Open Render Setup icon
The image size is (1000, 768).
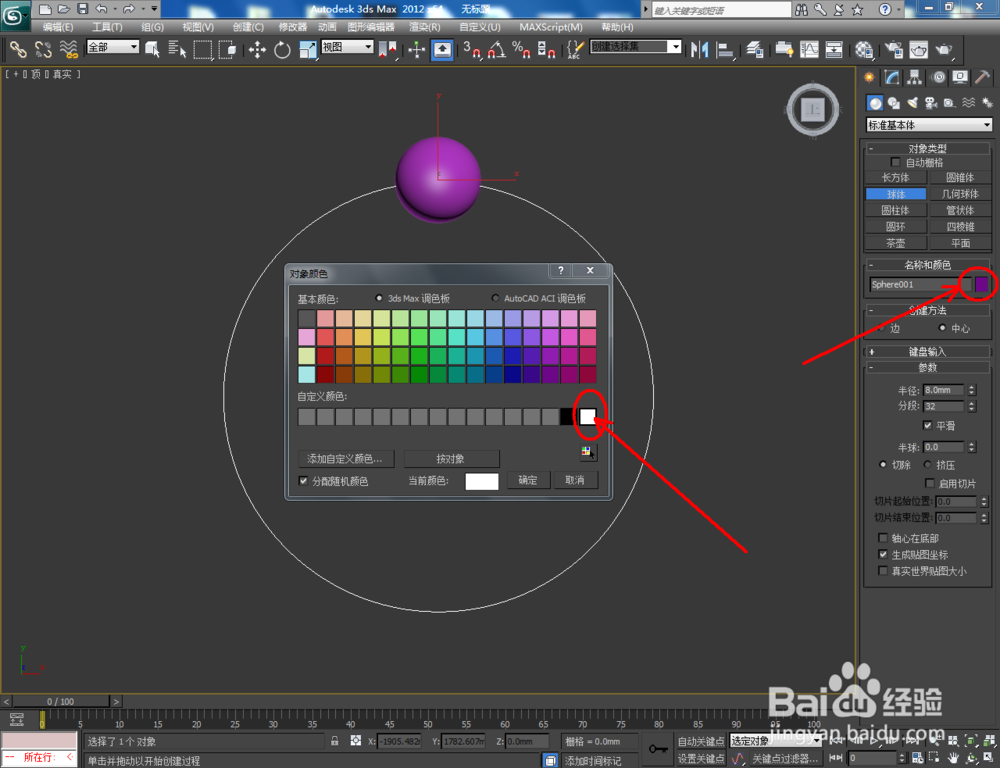tap(894, 49)
